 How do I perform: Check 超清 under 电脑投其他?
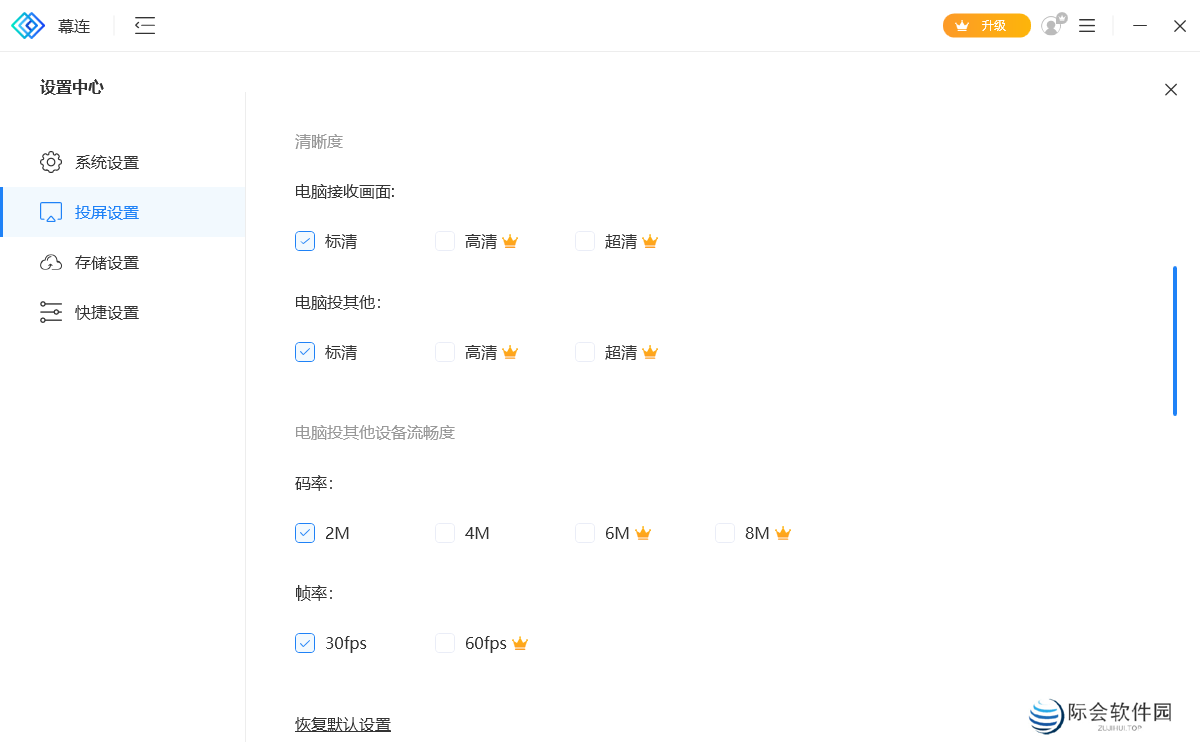tap(585, 352)
